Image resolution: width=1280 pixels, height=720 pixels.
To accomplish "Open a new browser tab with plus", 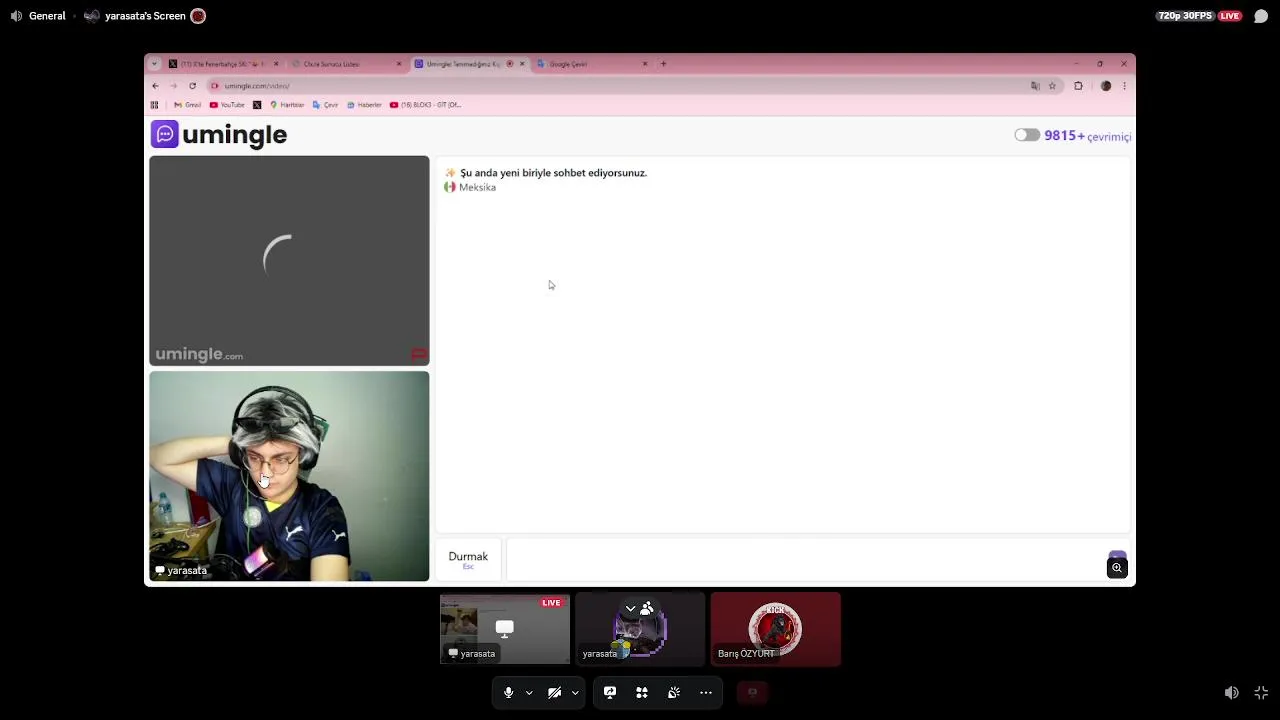I will 663,64.
